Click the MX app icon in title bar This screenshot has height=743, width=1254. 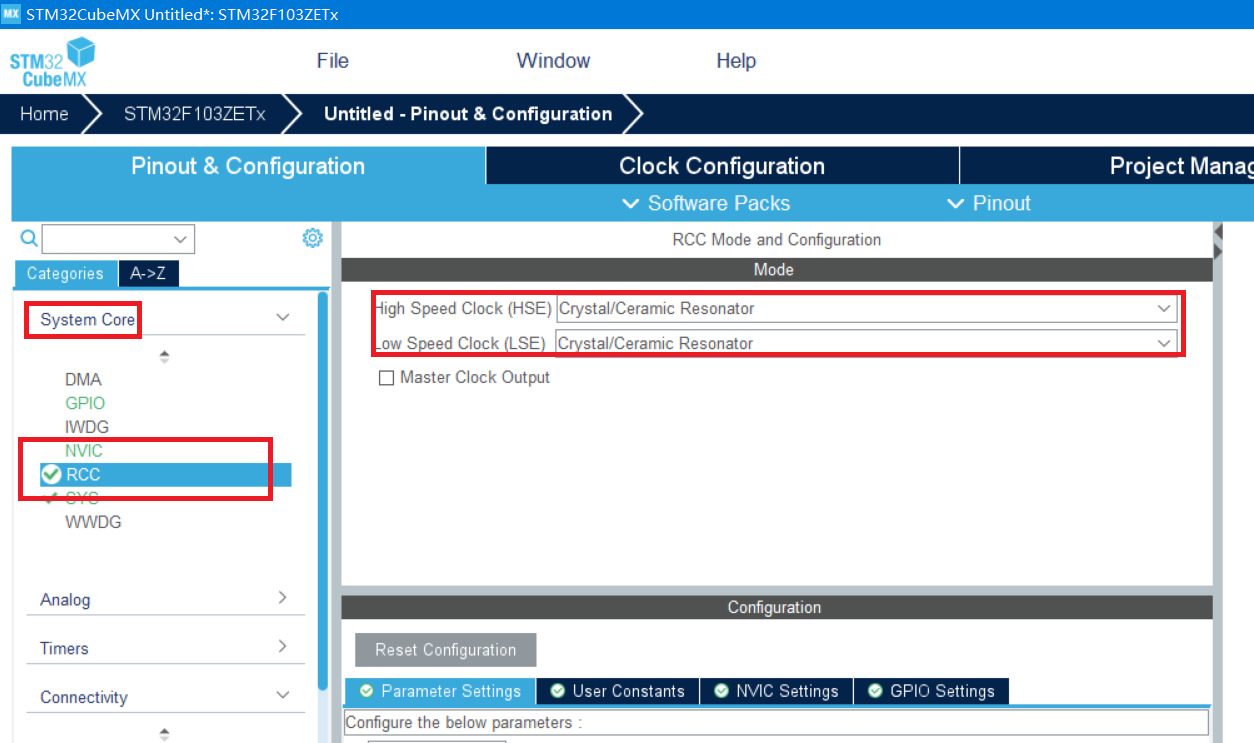11,14
